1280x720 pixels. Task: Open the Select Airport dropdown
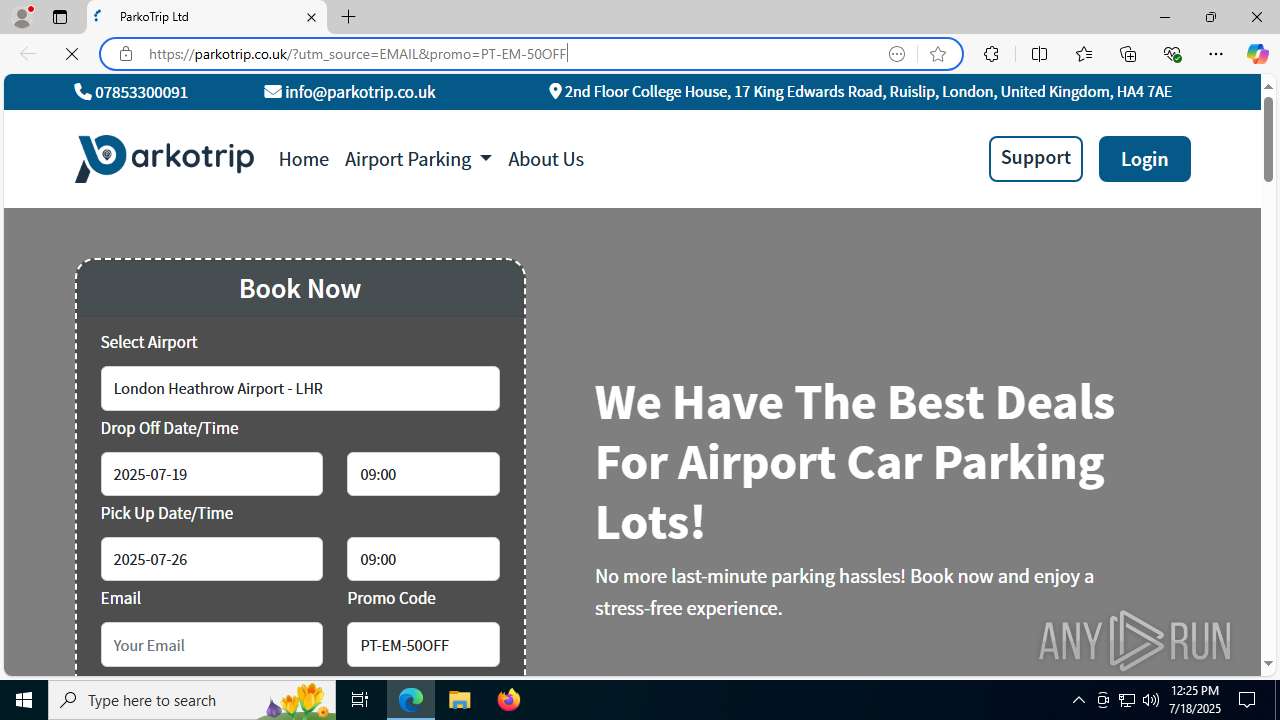point(300,388)
